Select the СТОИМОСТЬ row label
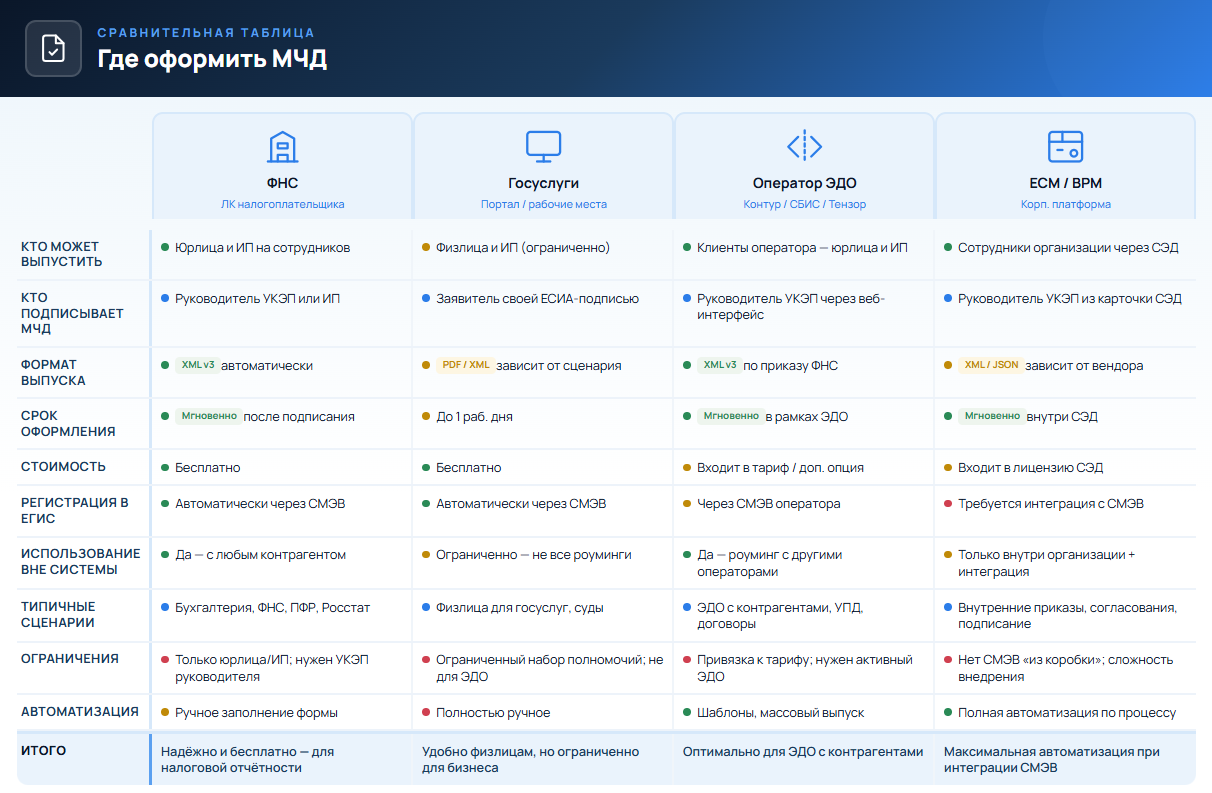This screenshot has height=793, width=1212. pyautogui.click(x=63, y=467)
